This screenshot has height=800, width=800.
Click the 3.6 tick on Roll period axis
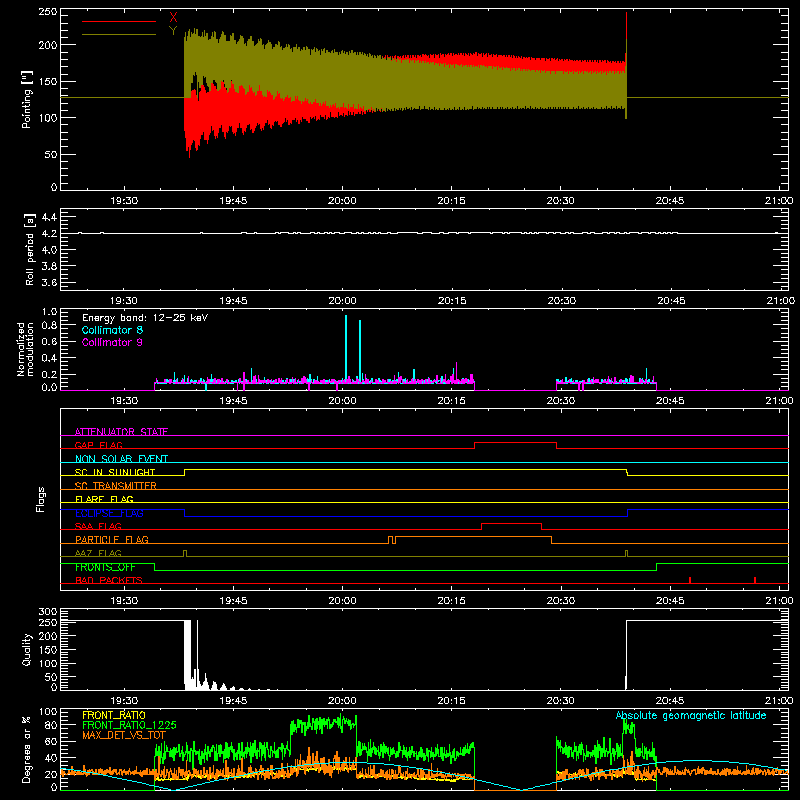pyautogui.click(x=49, y=282)
